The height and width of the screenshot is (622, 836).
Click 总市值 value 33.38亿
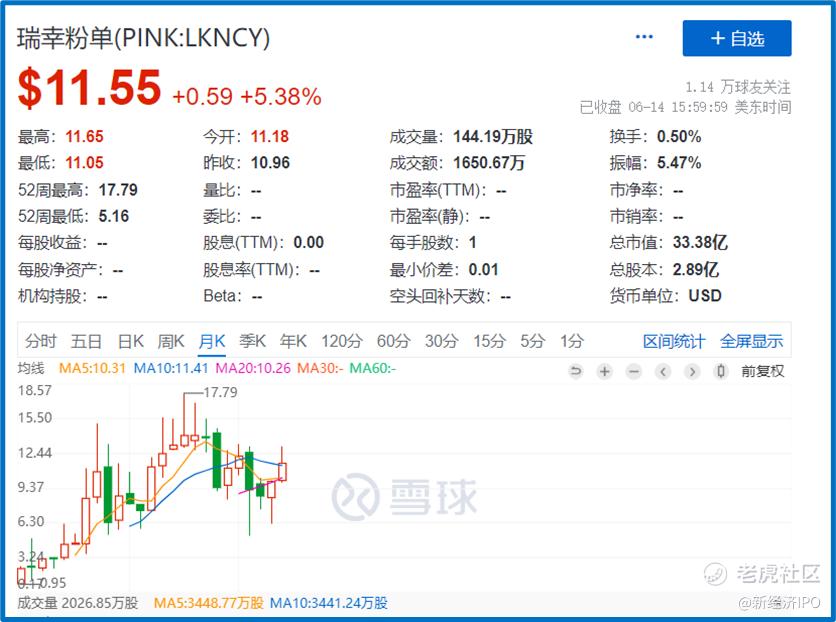pyautogui.click(x=700, y=243)
